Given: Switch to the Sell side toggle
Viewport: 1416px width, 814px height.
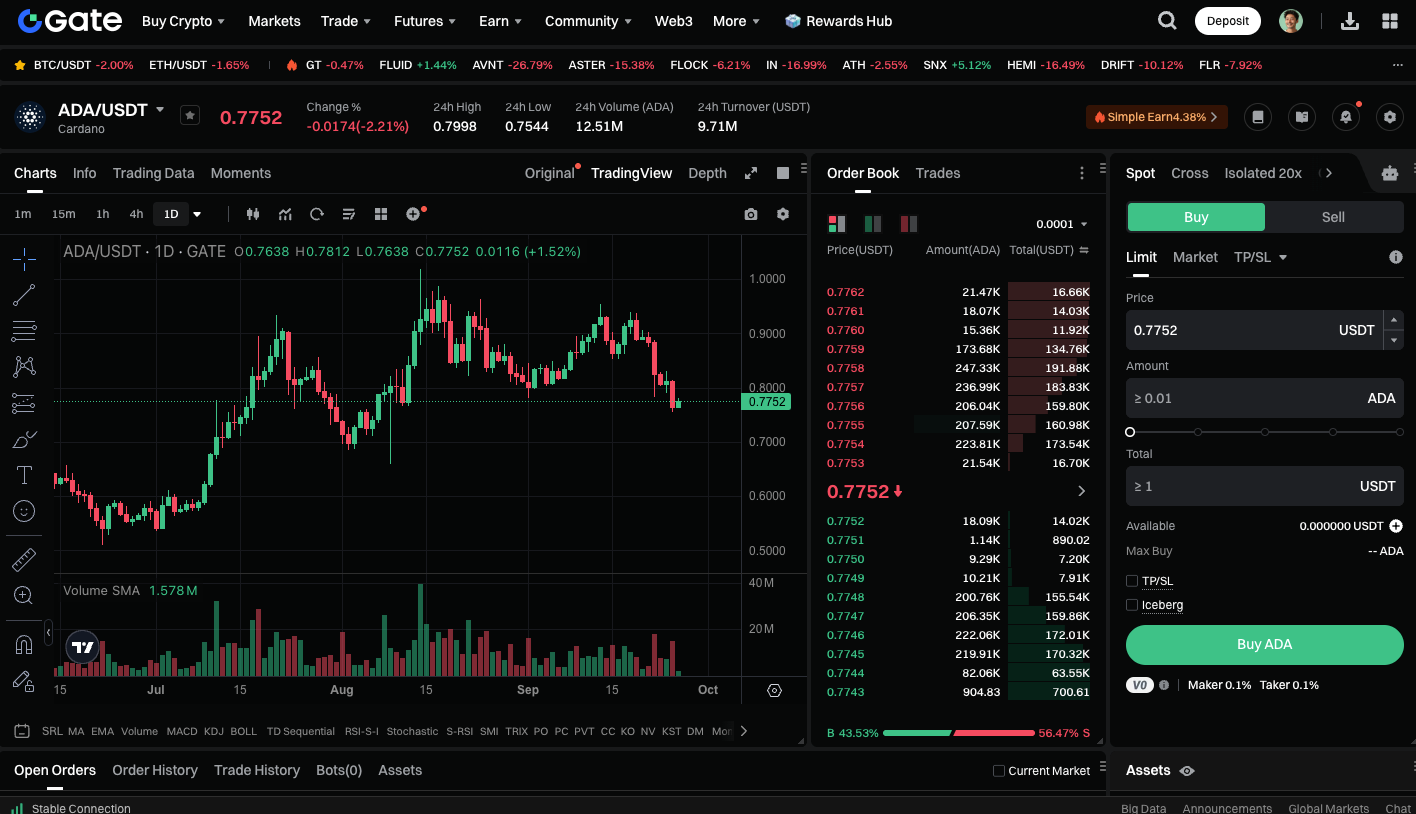Looking at the screenshot, I should point(1333,217).
